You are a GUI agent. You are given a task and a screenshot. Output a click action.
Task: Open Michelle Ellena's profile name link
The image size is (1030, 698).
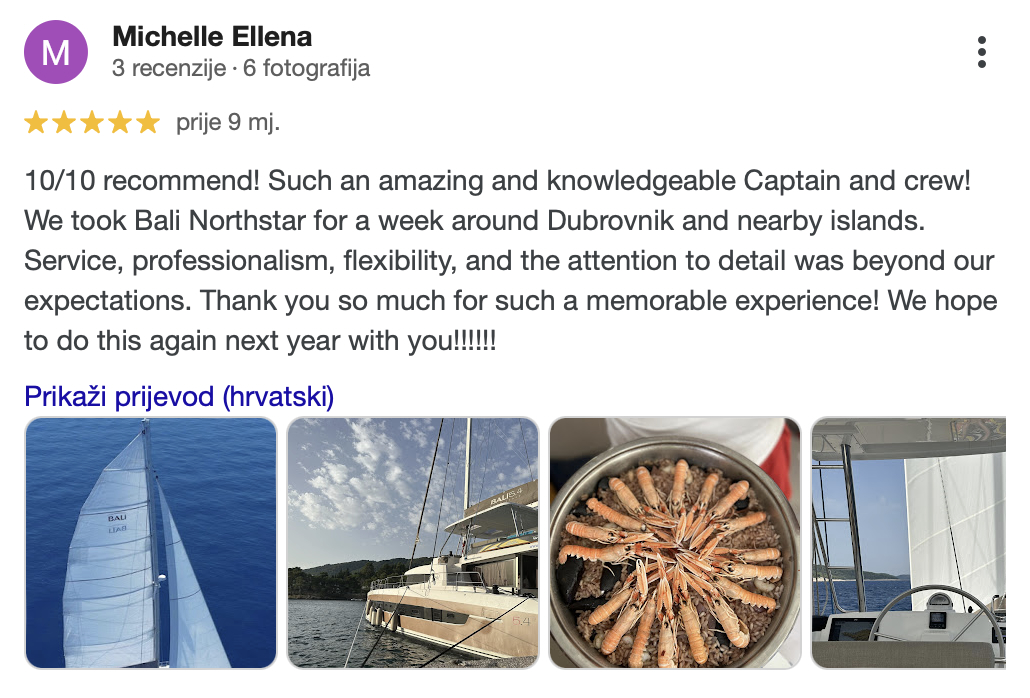pos(212,37)
